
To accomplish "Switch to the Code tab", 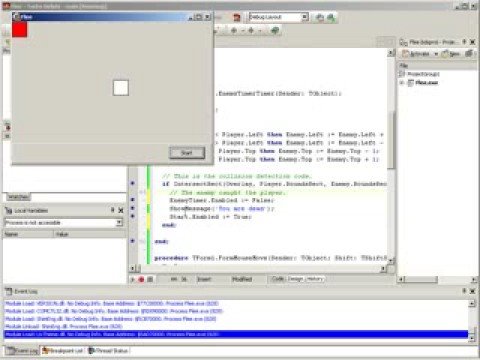I will pos(278,279).
